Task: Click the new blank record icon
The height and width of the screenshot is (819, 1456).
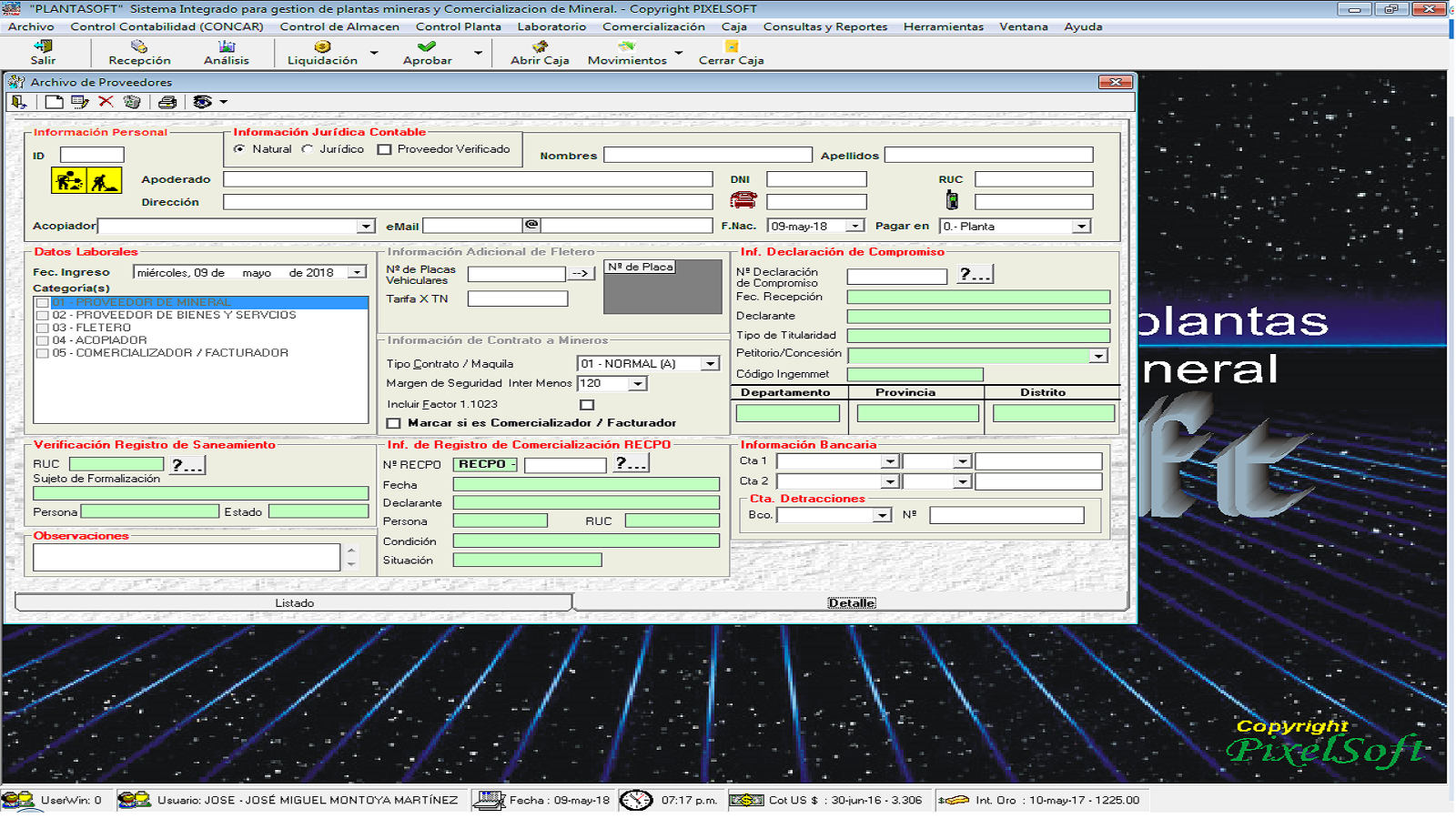Action: pyautogui.click(x=55, y=102)
